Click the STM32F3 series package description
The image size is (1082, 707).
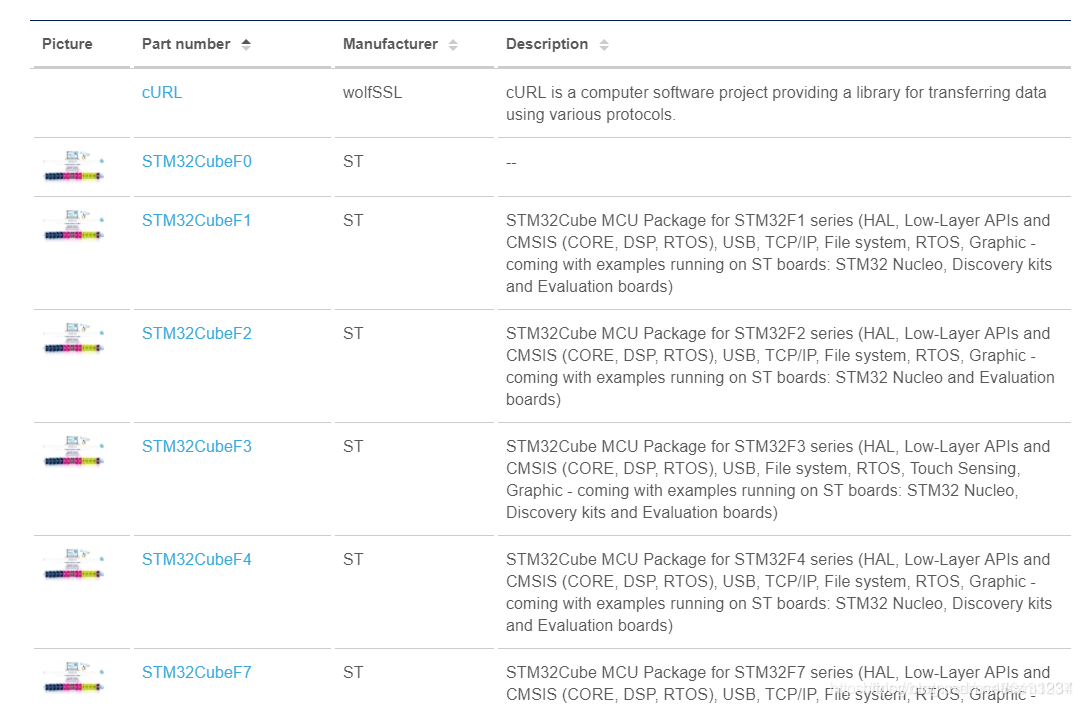point(778,480)
